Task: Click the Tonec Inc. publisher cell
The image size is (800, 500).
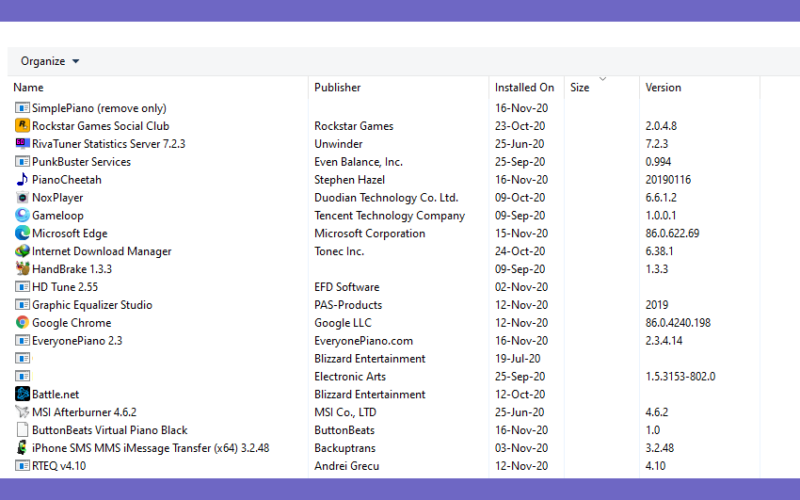Action: click(339, 251)
